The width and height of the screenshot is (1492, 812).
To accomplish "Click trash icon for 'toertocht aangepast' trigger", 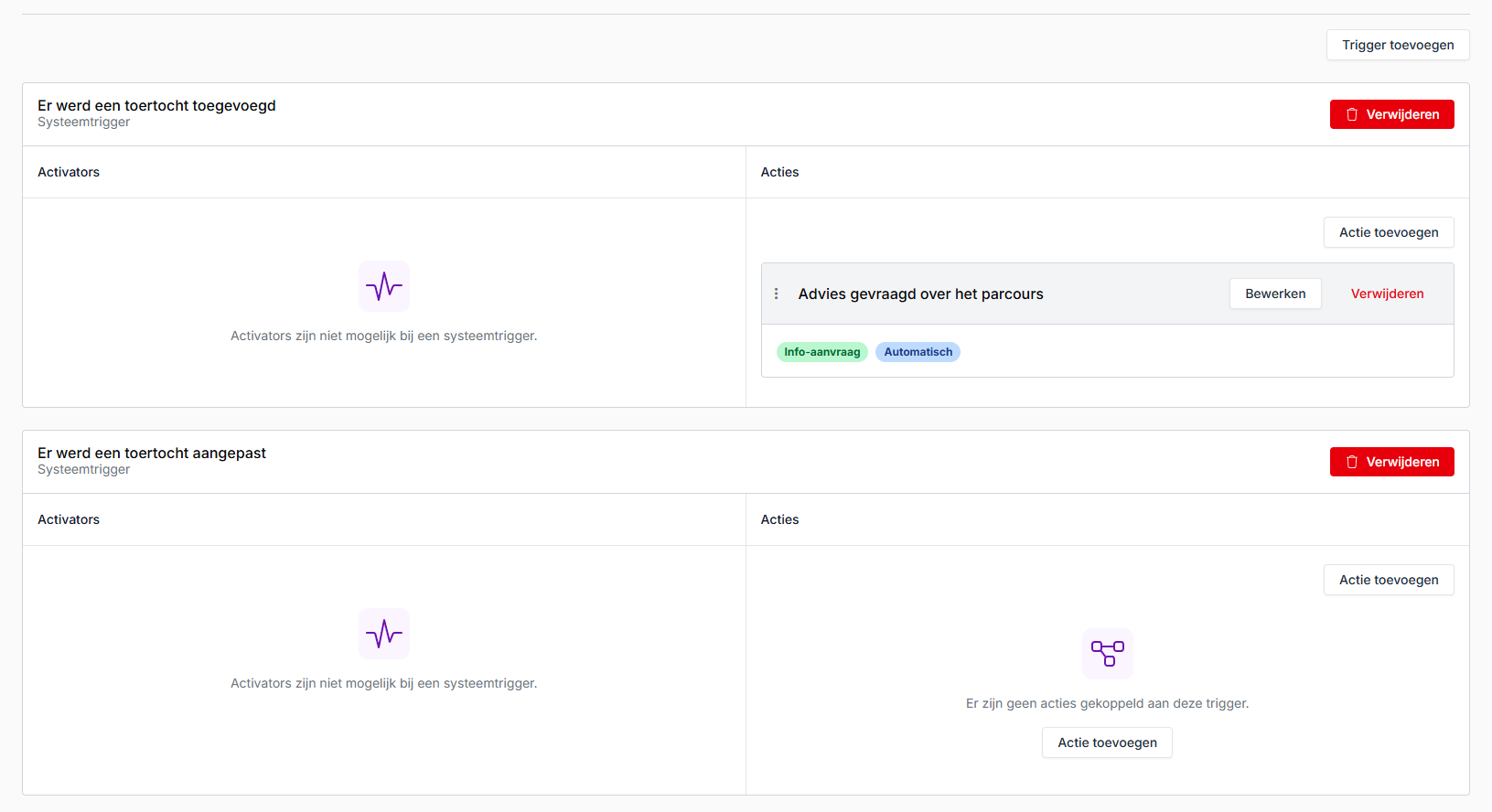I will click(x=1352, y=462).
